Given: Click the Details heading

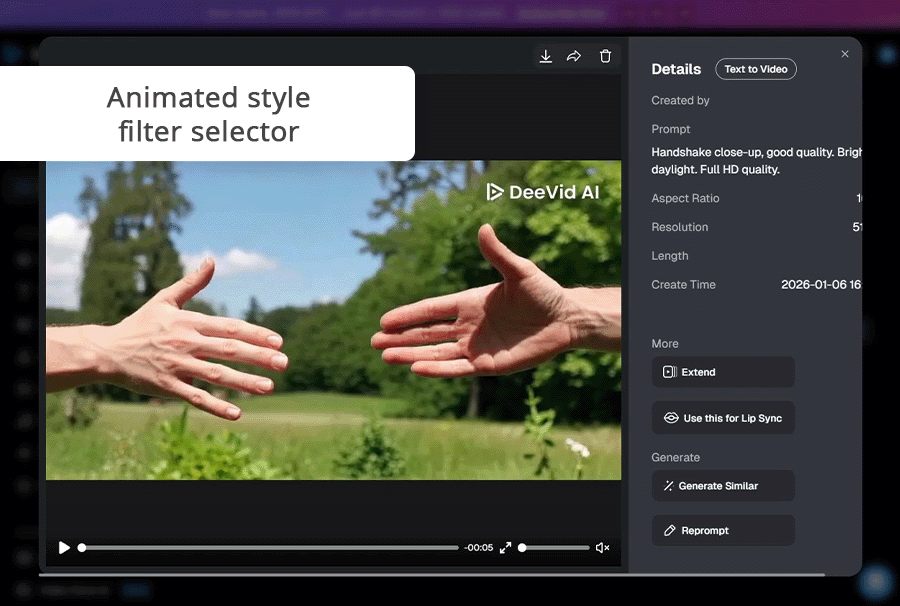Looking at the screenshot, I should pos(676,69).
